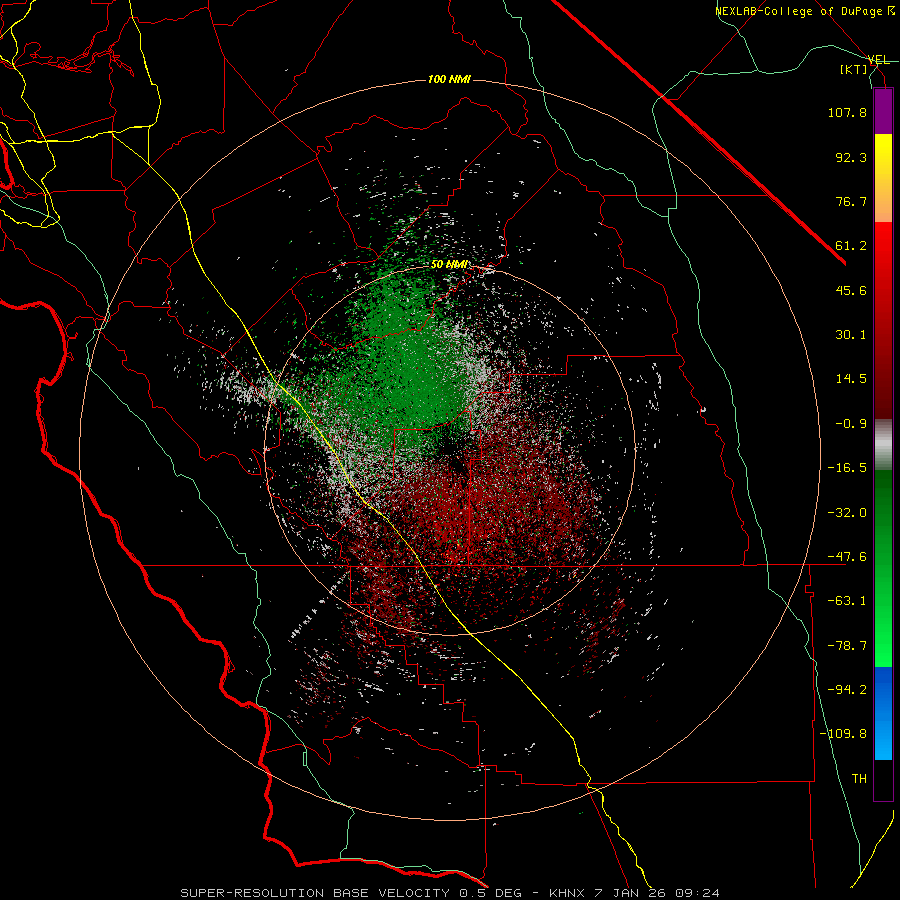Screen dimensions: 900x900
Task: Select the -47.6 scale value
Action: pyautogui.click(x=847, y=556)
